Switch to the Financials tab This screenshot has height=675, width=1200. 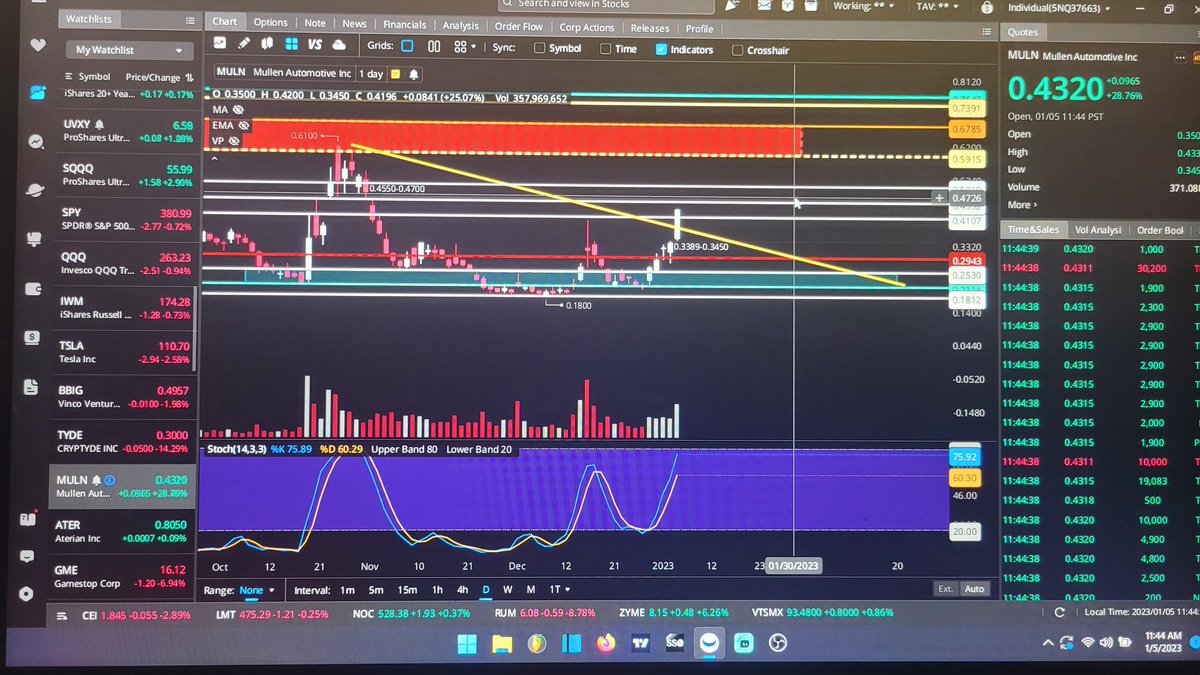(404, 24)
